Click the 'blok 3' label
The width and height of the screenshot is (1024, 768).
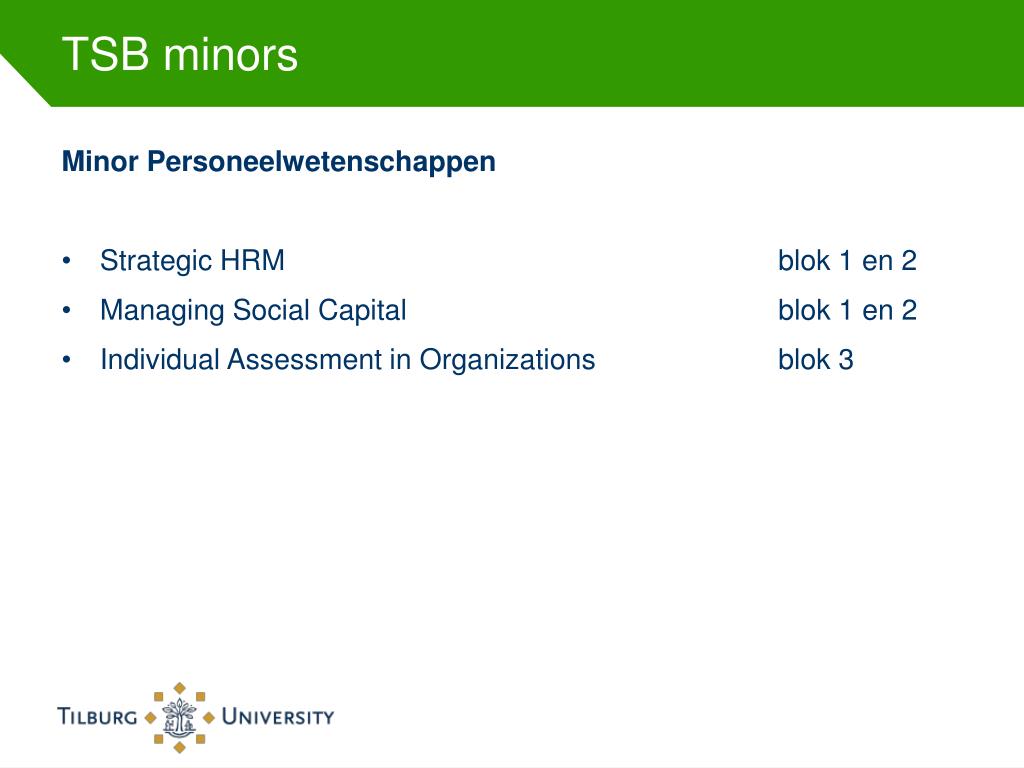[816, 360]
